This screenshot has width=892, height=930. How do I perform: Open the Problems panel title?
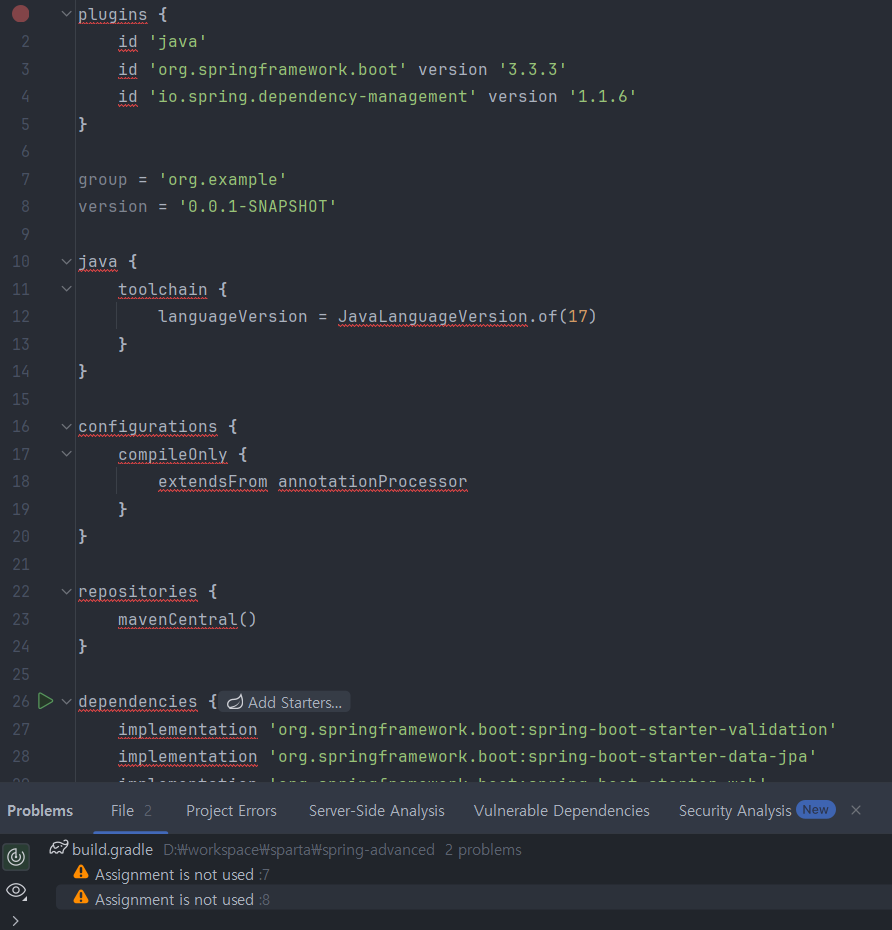point(40,811)
